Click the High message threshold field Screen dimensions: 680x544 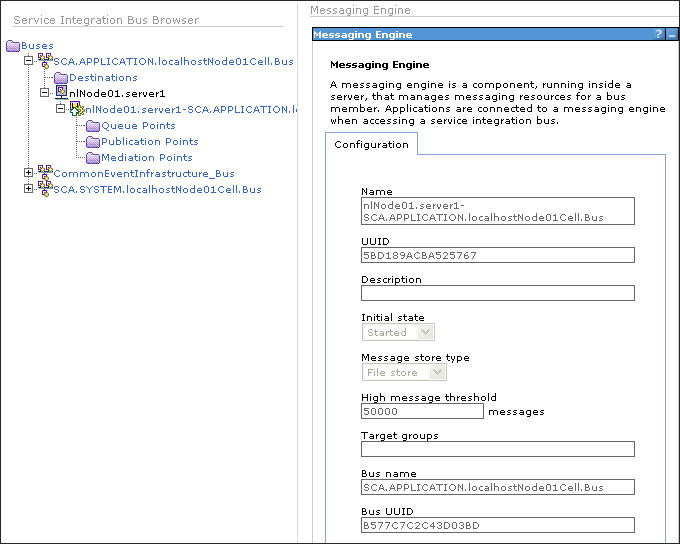[422, 411]
